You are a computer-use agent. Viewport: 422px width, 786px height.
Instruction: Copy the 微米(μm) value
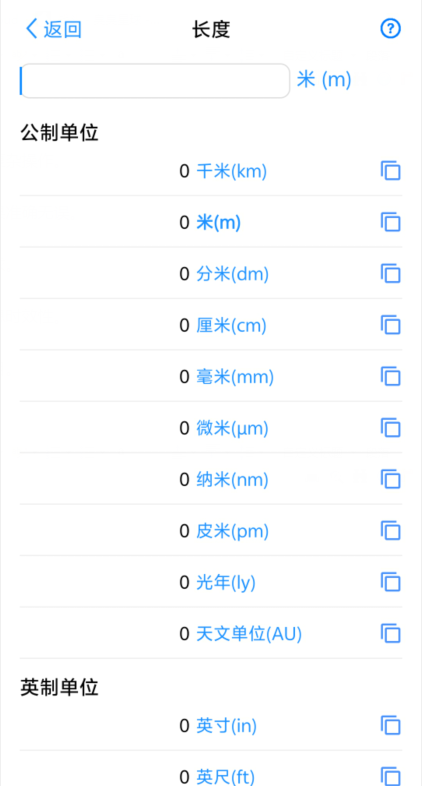coord(390,428)
